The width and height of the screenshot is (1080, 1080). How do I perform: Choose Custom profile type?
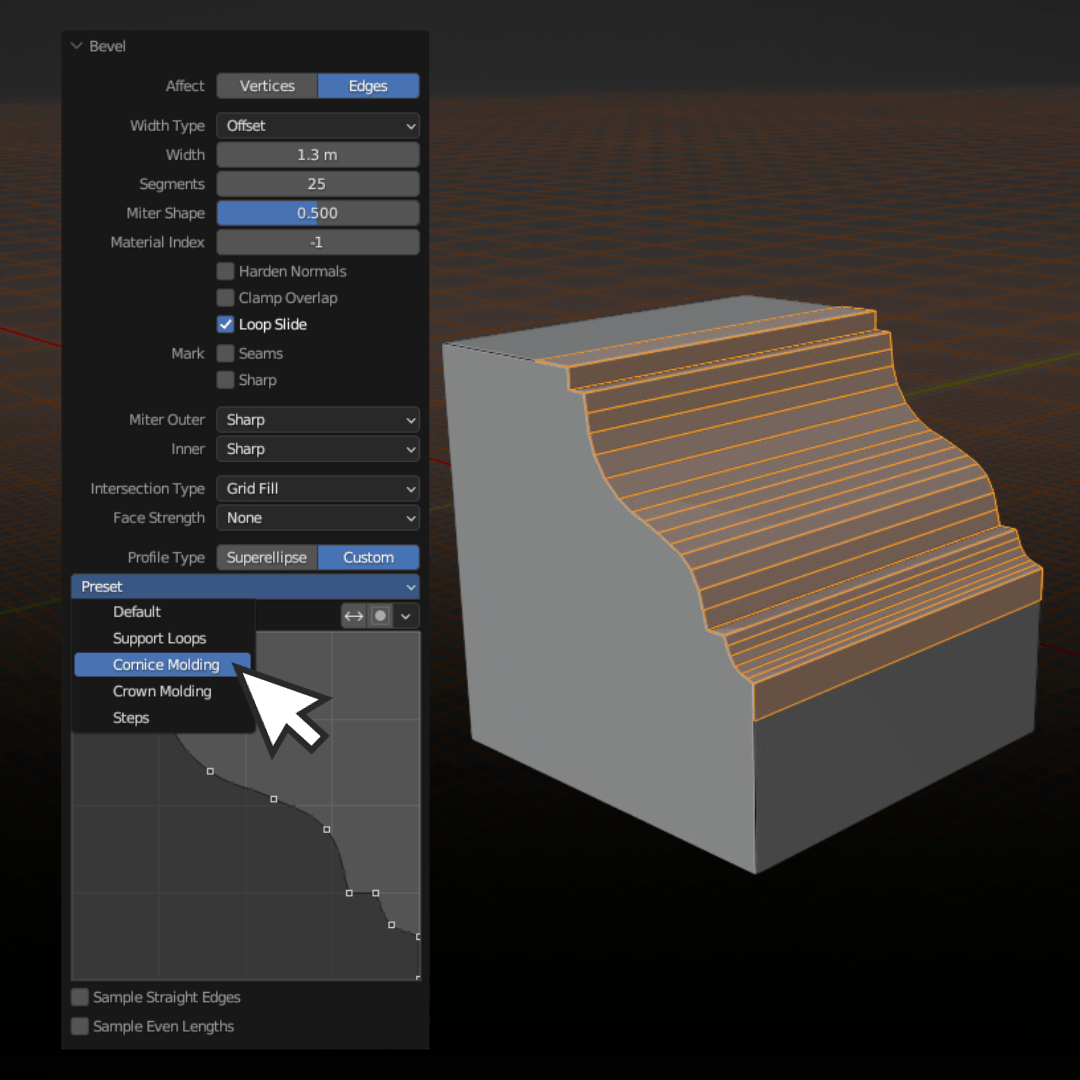click(x=368, y=558)
